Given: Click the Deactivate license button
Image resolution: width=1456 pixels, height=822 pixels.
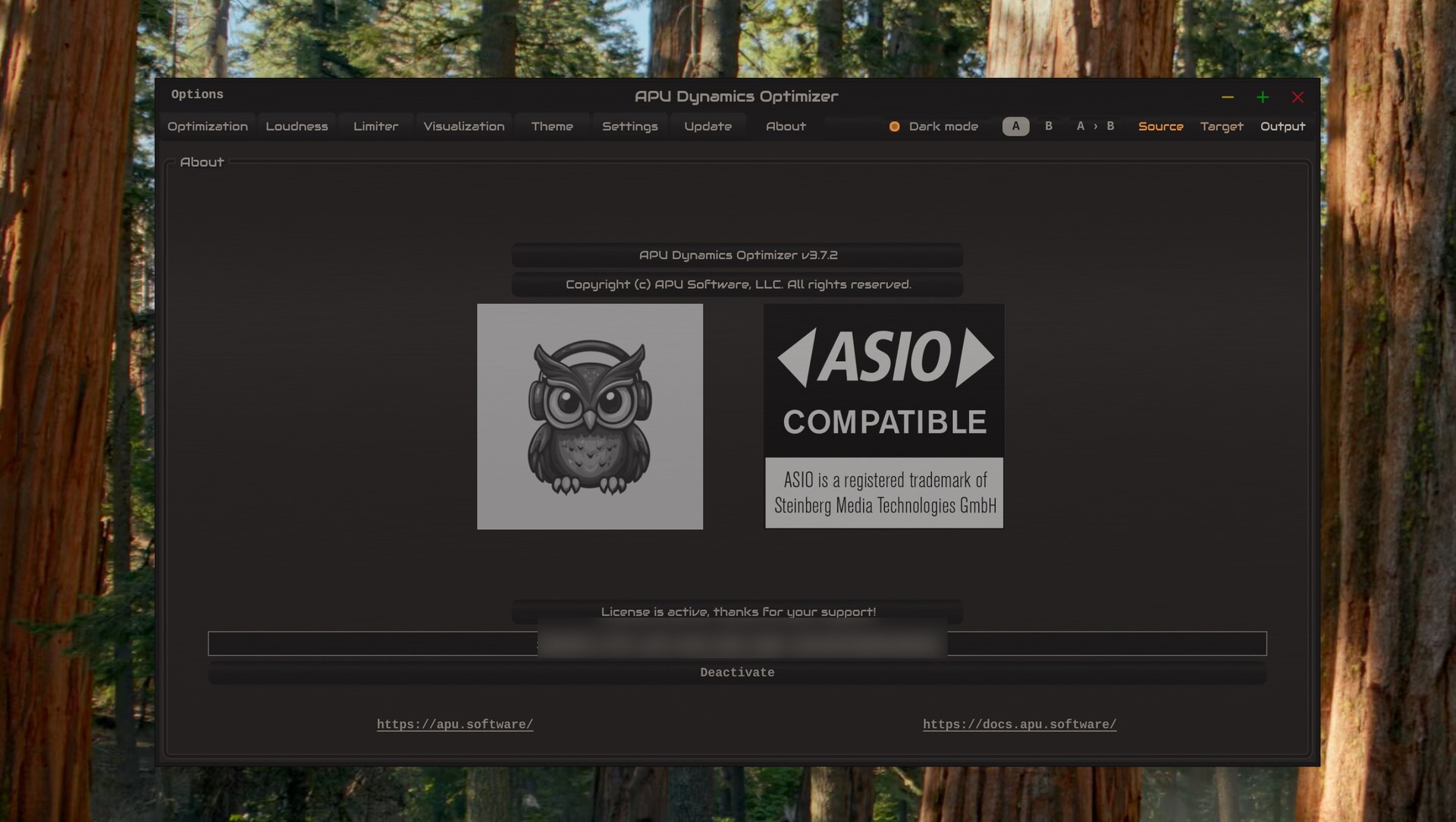Looking at the screenshot, I should 737,673.
